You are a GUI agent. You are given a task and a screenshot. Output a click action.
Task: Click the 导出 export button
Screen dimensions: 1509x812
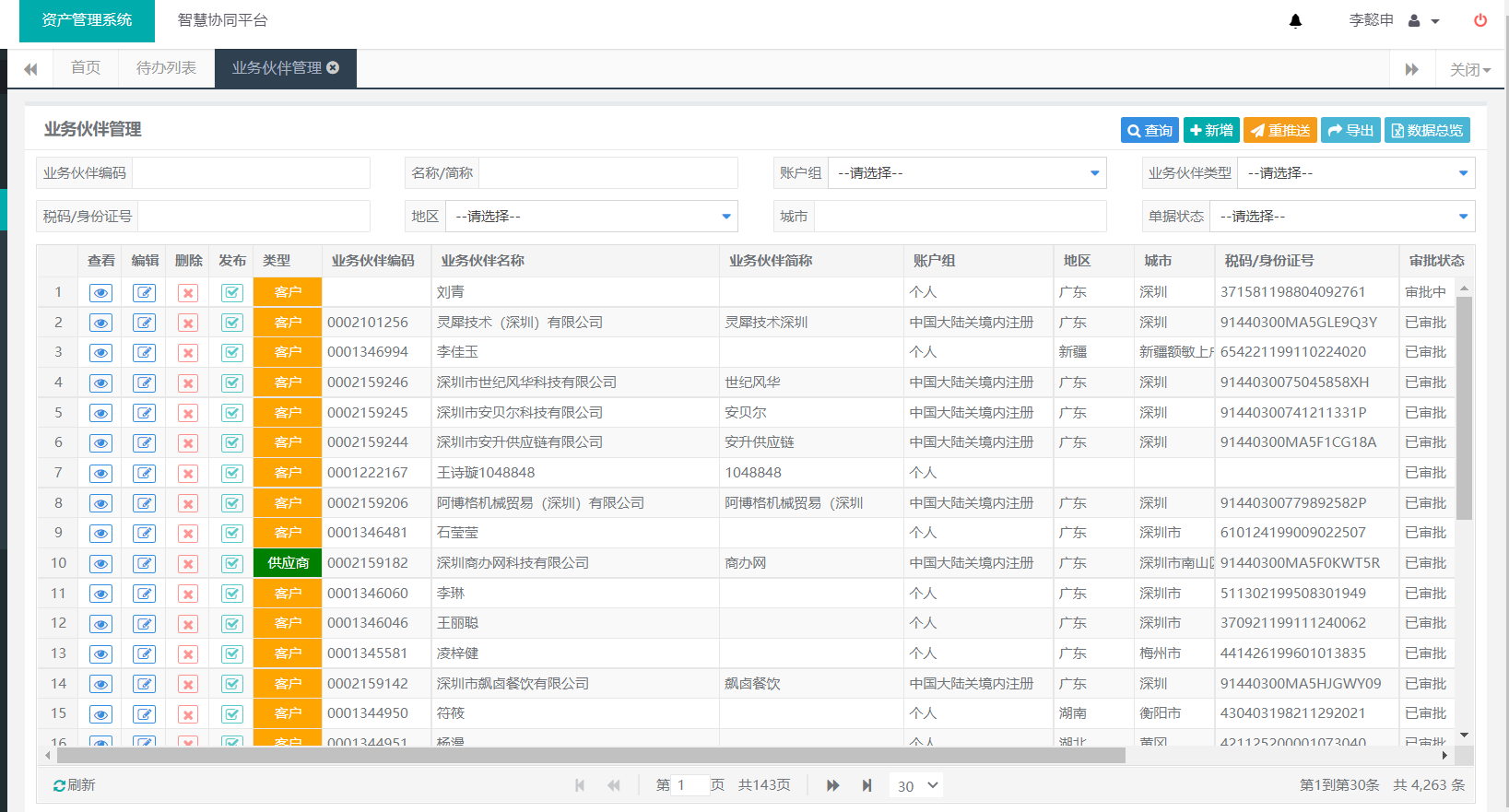tap(1350, 130)
